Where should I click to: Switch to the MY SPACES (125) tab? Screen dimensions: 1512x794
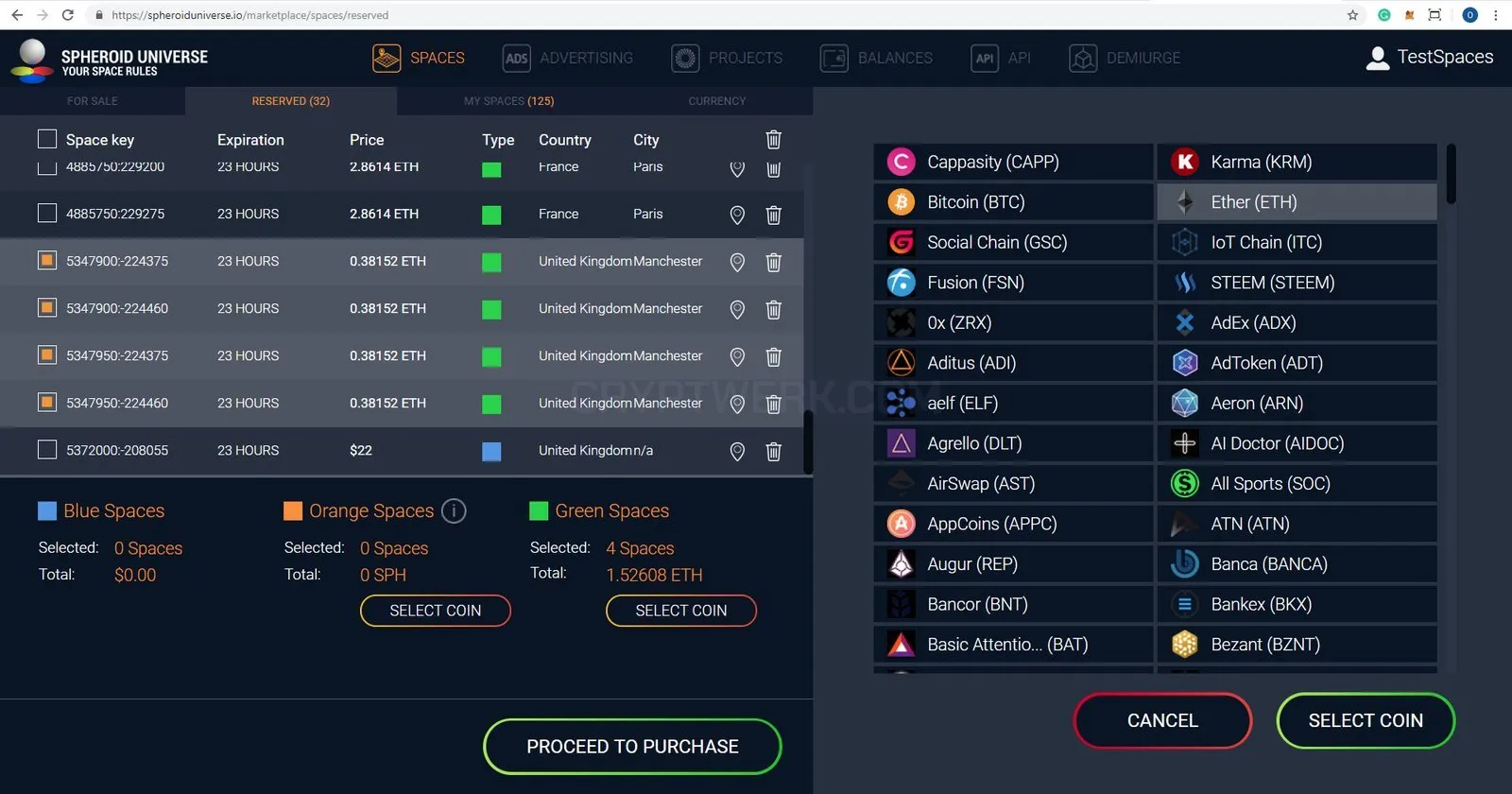coord(509,101)
